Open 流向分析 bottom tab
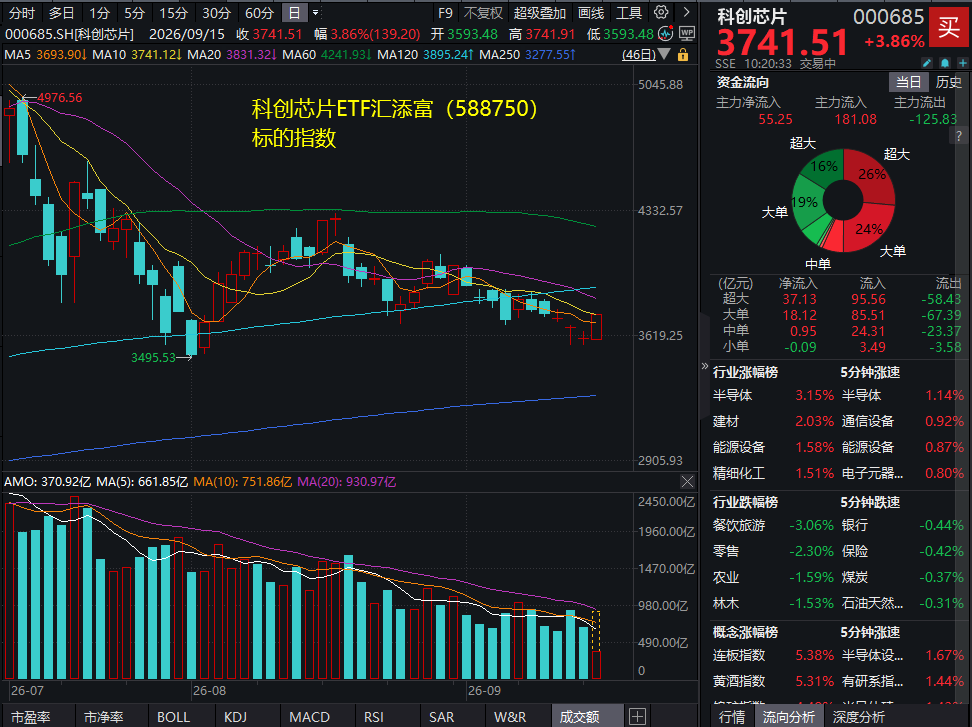Viewport: 972px width, 727px height. (789, 716)
